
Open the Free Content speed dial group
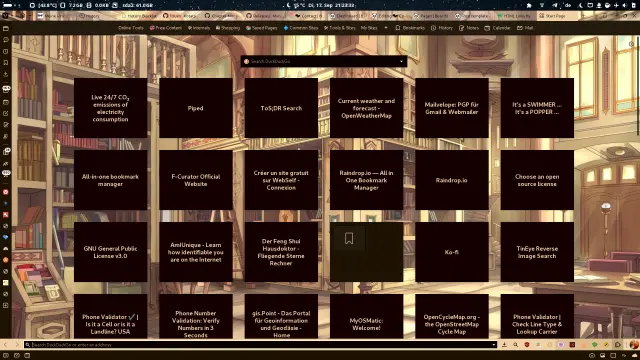[x=166, y=28]
